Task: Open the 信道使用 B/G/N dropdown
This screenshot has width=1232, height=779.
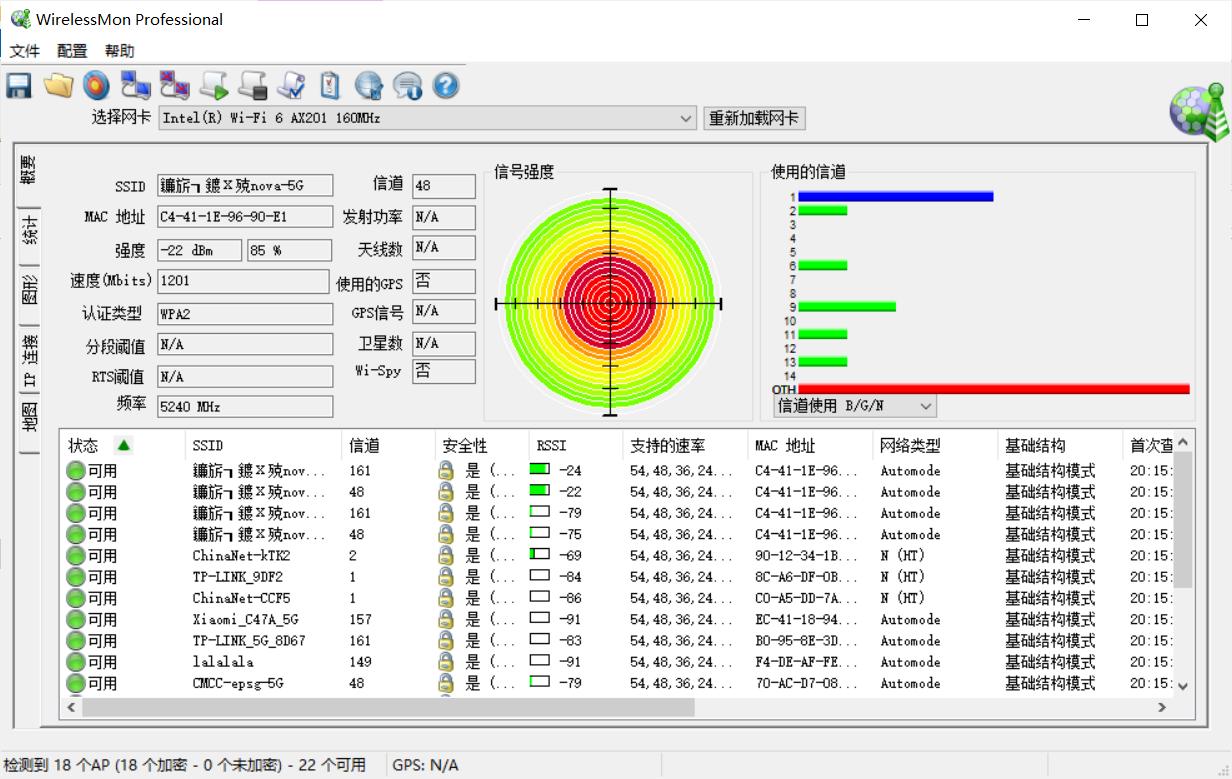Action: point(925,406)
